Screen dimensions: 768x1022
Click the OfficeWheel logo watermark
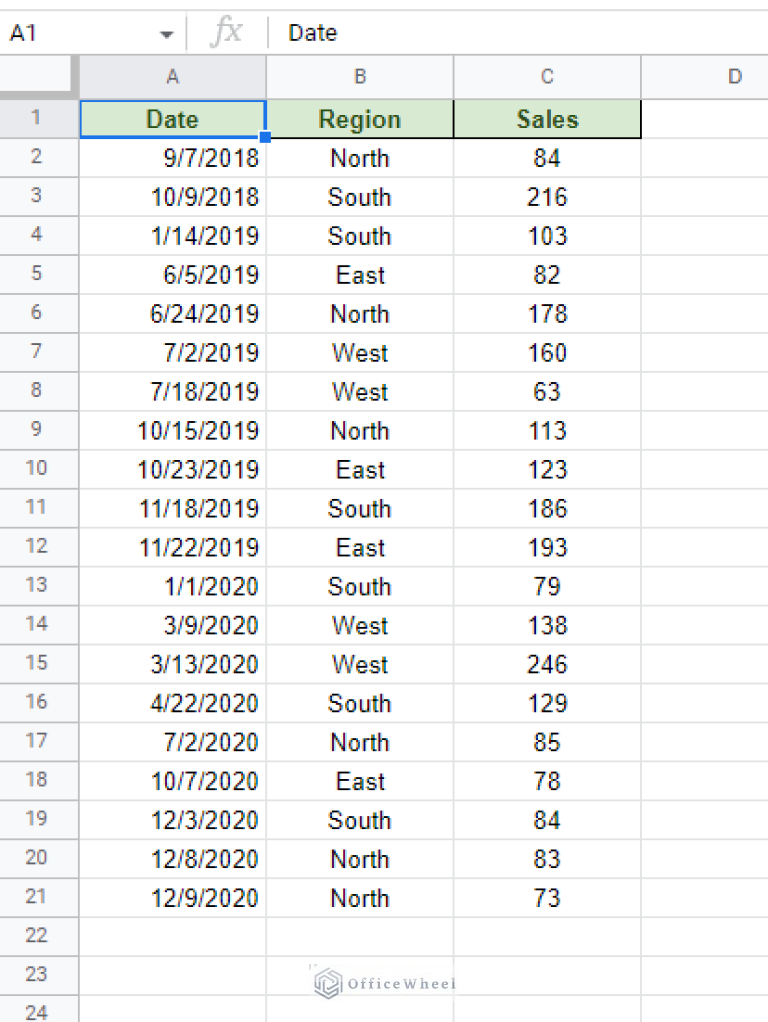(385, 983)
